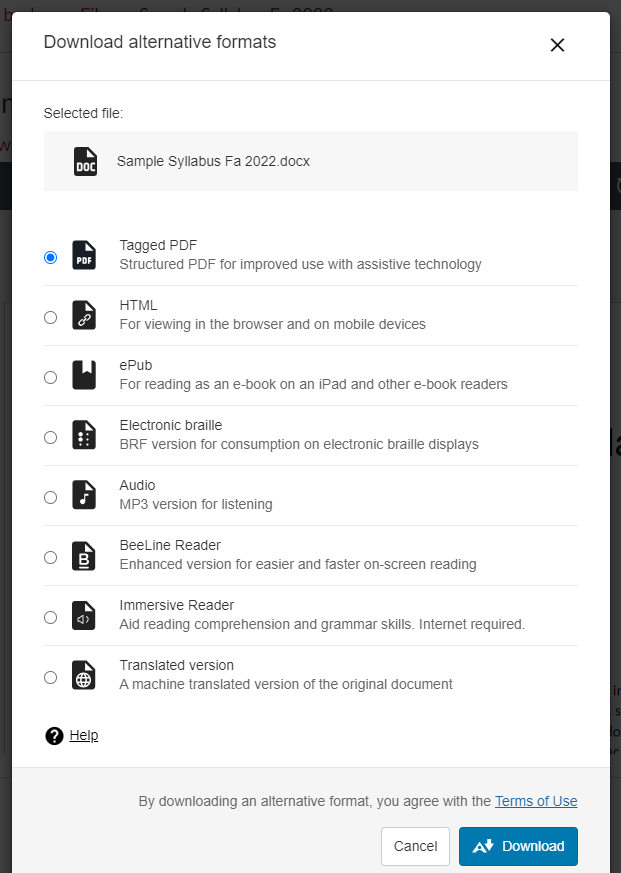Open the Help link
Image resolution: width=621 pixels, height=873 pixels.
point(84,735)
